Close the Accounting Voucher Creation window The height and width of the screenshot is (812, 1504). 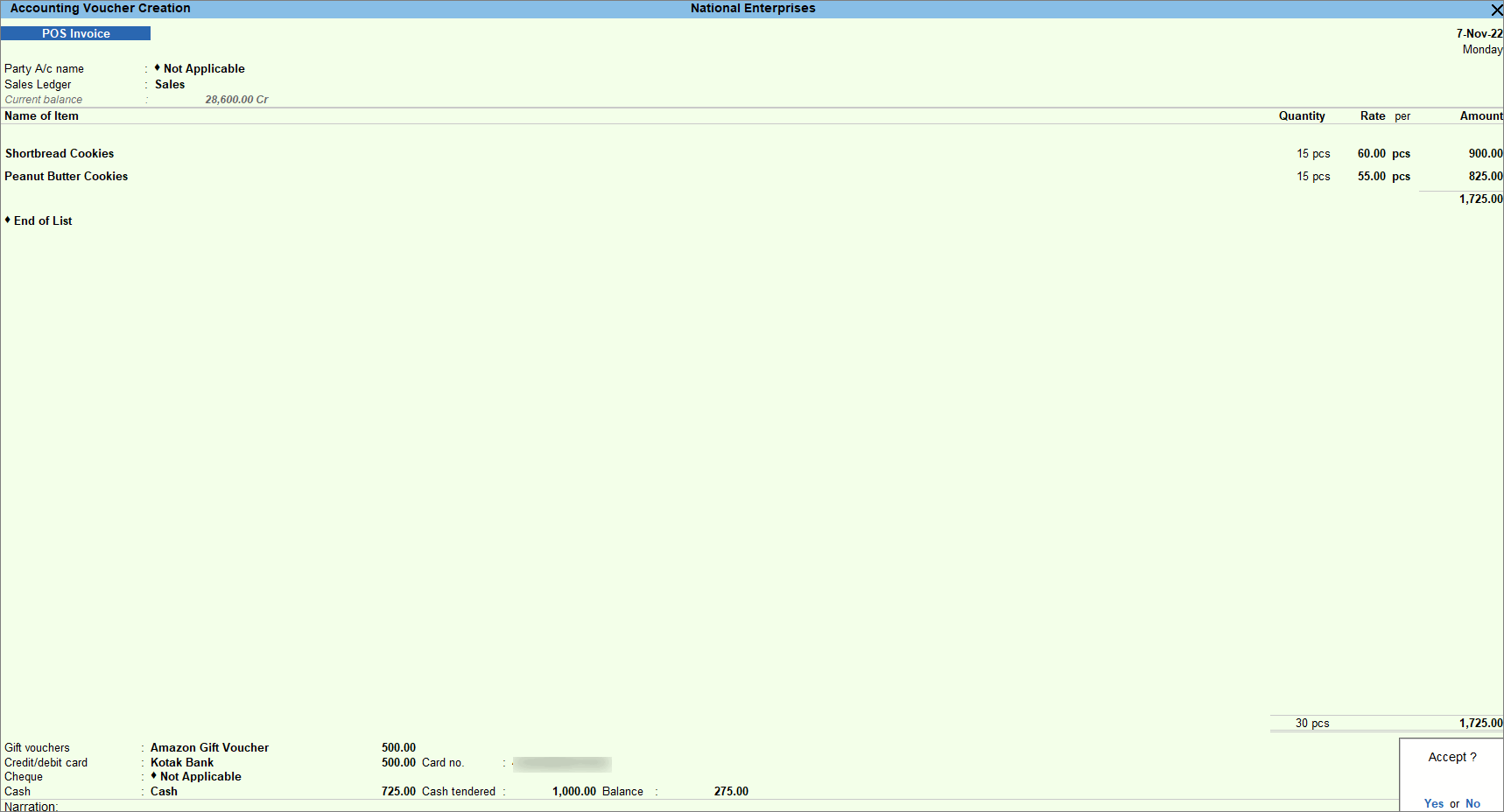pyautogui.click(x=1496, y=10)
